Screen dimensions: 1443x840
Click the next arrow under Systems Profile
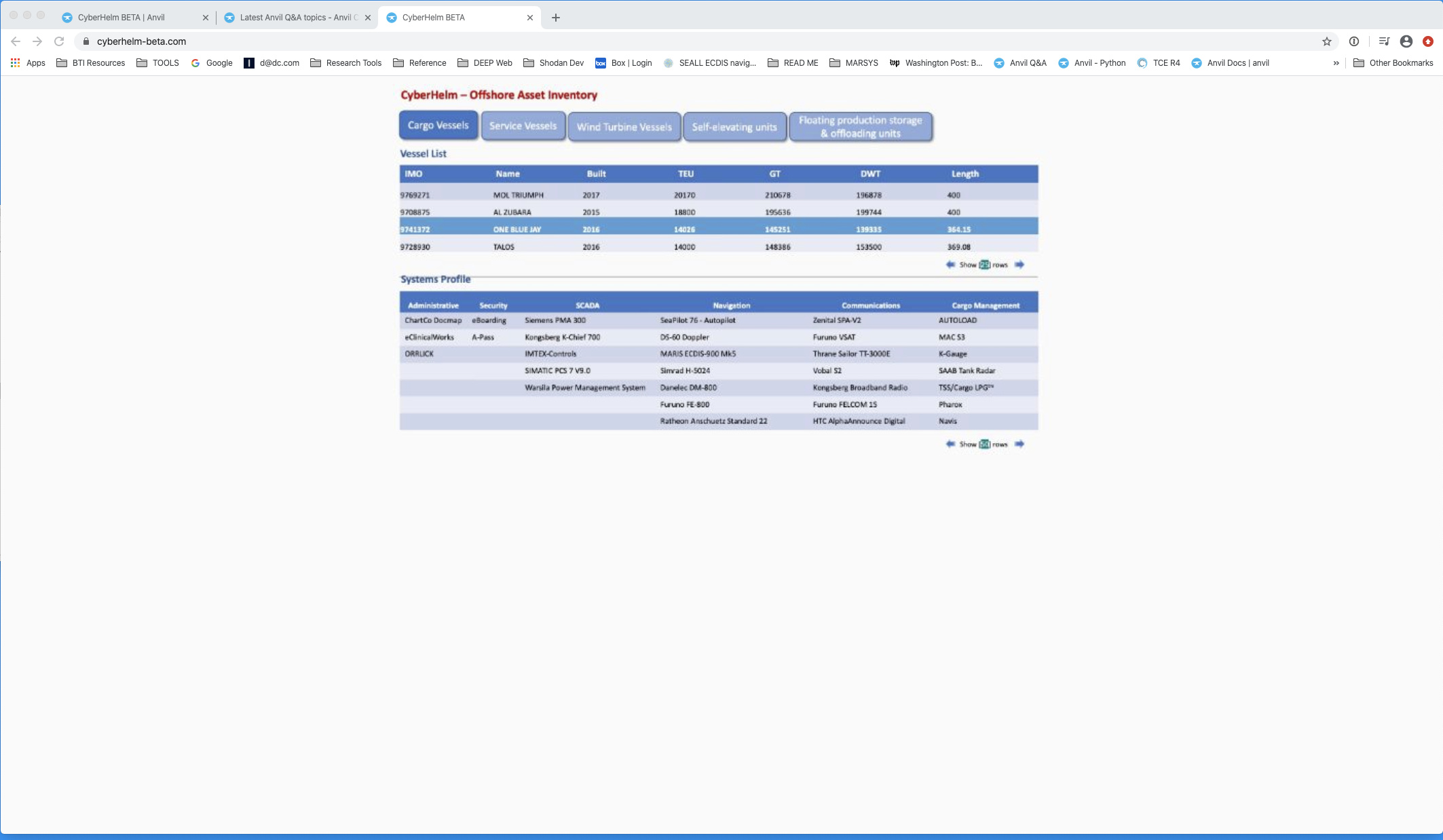pyautogui.click(x=1019, y=444)
